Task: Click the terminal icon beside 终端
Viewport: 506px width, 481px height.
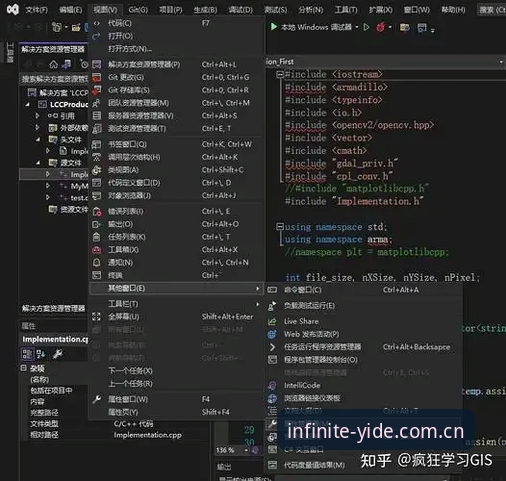Action: (x=96, y=275)
